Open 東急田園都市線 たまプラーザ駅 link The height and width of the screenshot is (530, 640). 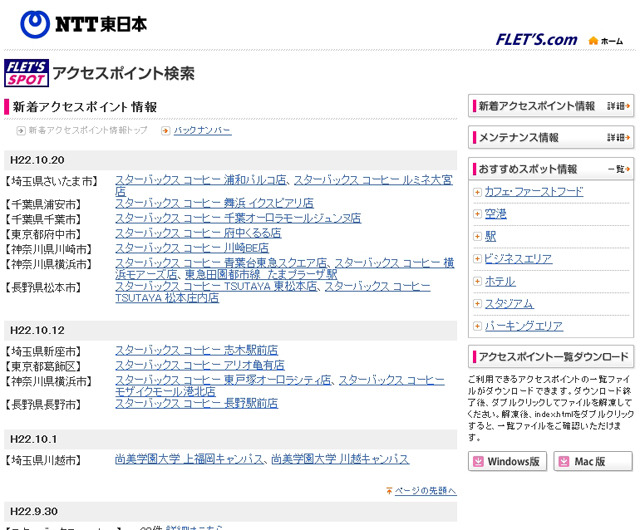tap(261, 274)
